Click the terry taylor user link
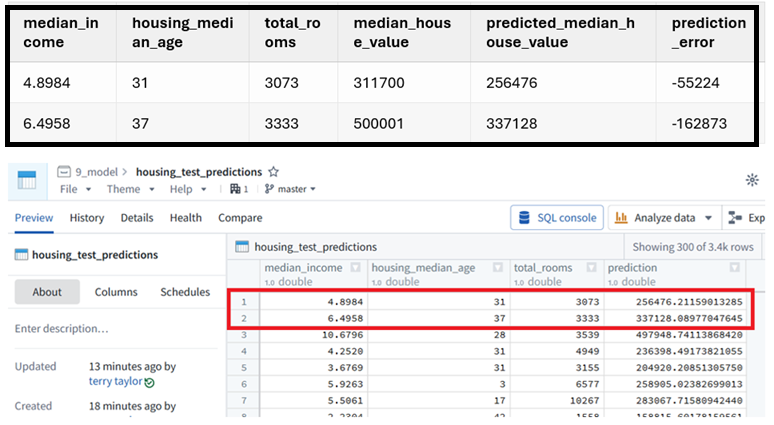 tap(116, 381)
